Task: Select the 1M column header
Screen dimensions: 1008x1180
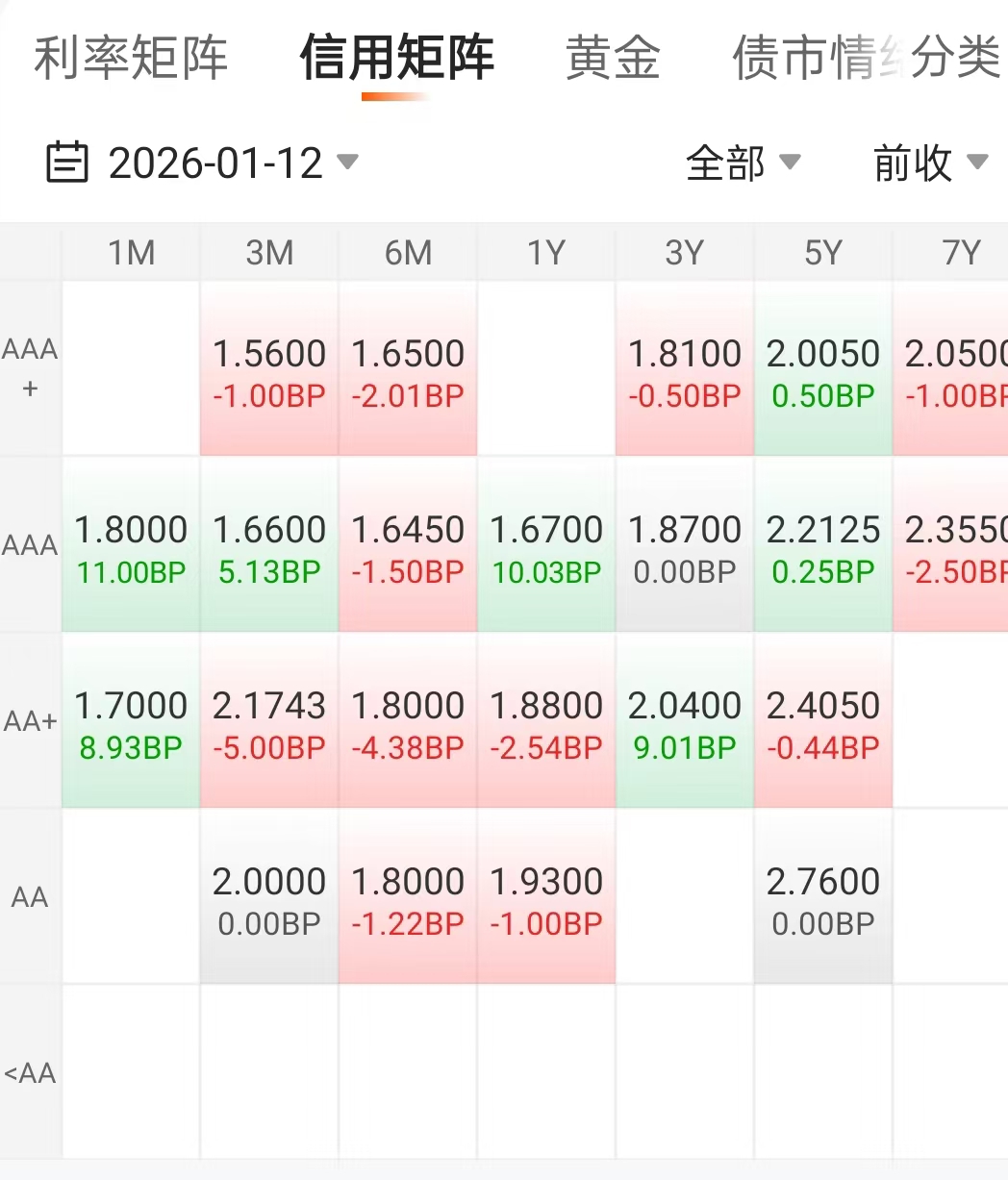Action: [131, 253]
